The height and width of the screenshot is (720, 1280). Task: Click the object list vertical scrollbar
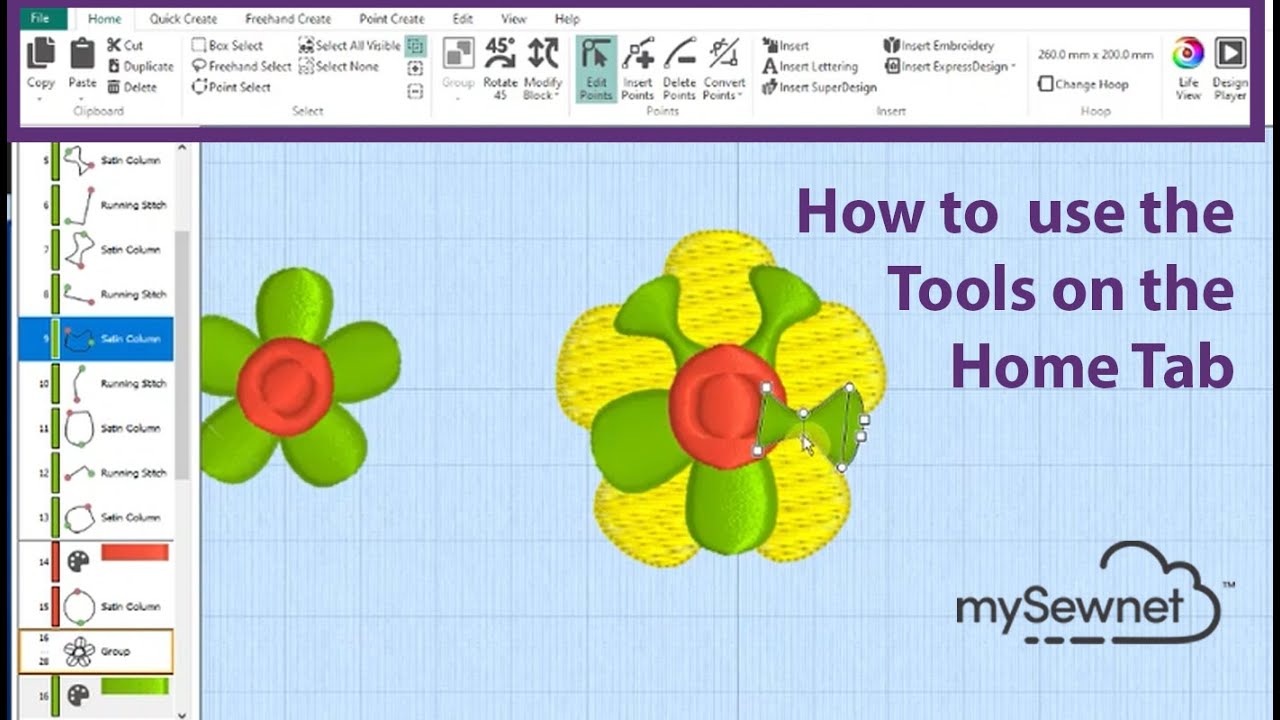182,355
